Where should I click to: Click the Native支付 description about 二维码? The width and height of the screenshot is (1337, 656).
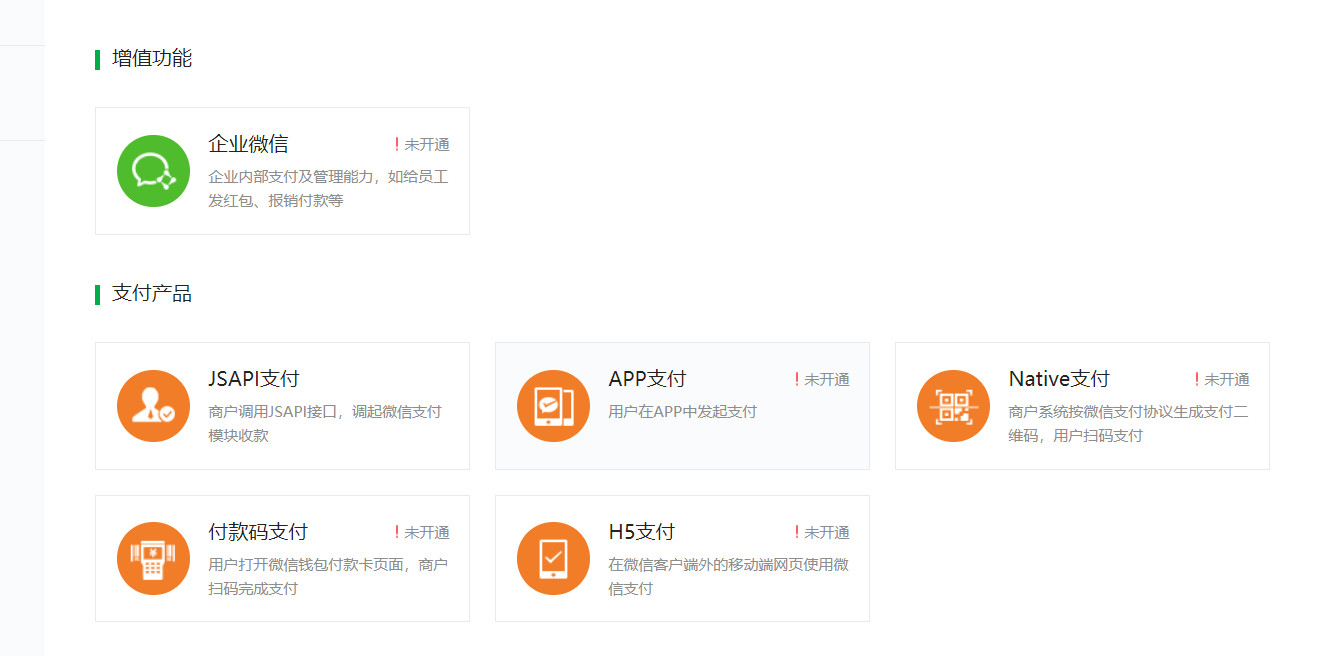[1128, 424]
